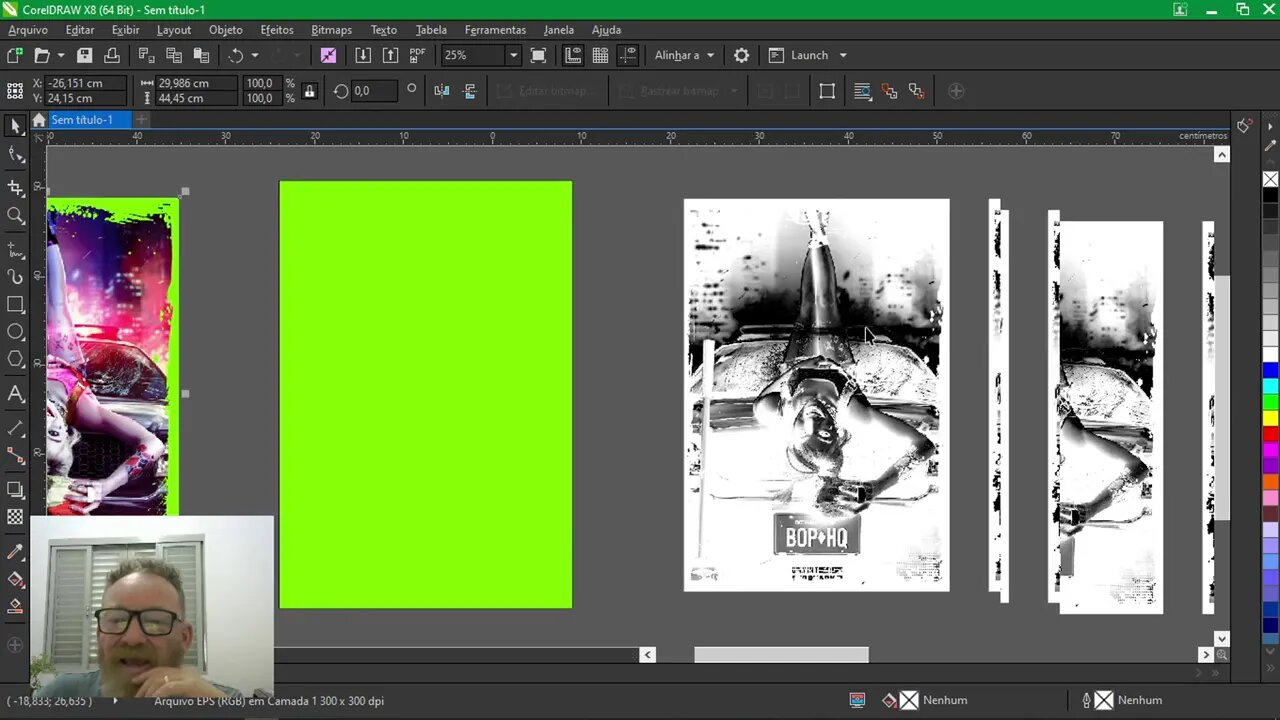Image resolution: width=1280 pixels, height=720 pixels.
Task: Click the wrap text icon in property bar
Action: [862, 91]
